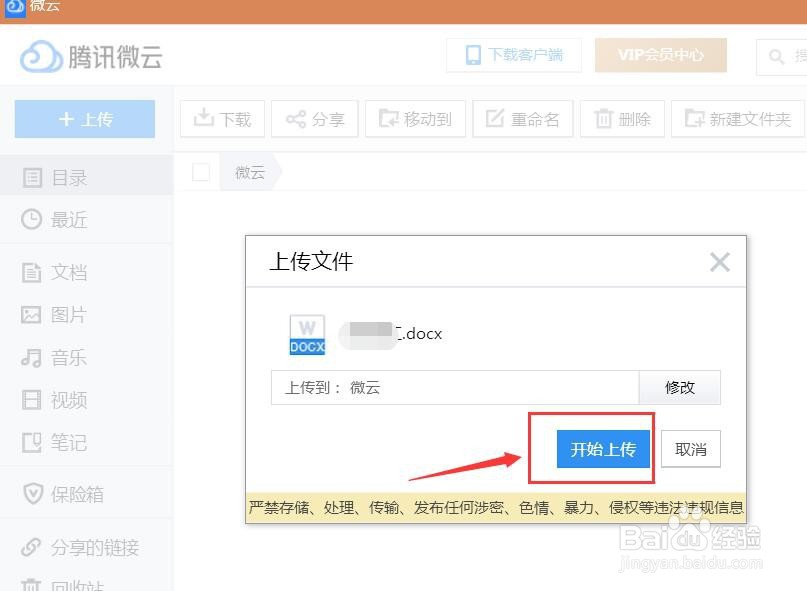Open 最近 recent in the sidebar
Viewport: 807px width, 591px height.
click(86, 220)
